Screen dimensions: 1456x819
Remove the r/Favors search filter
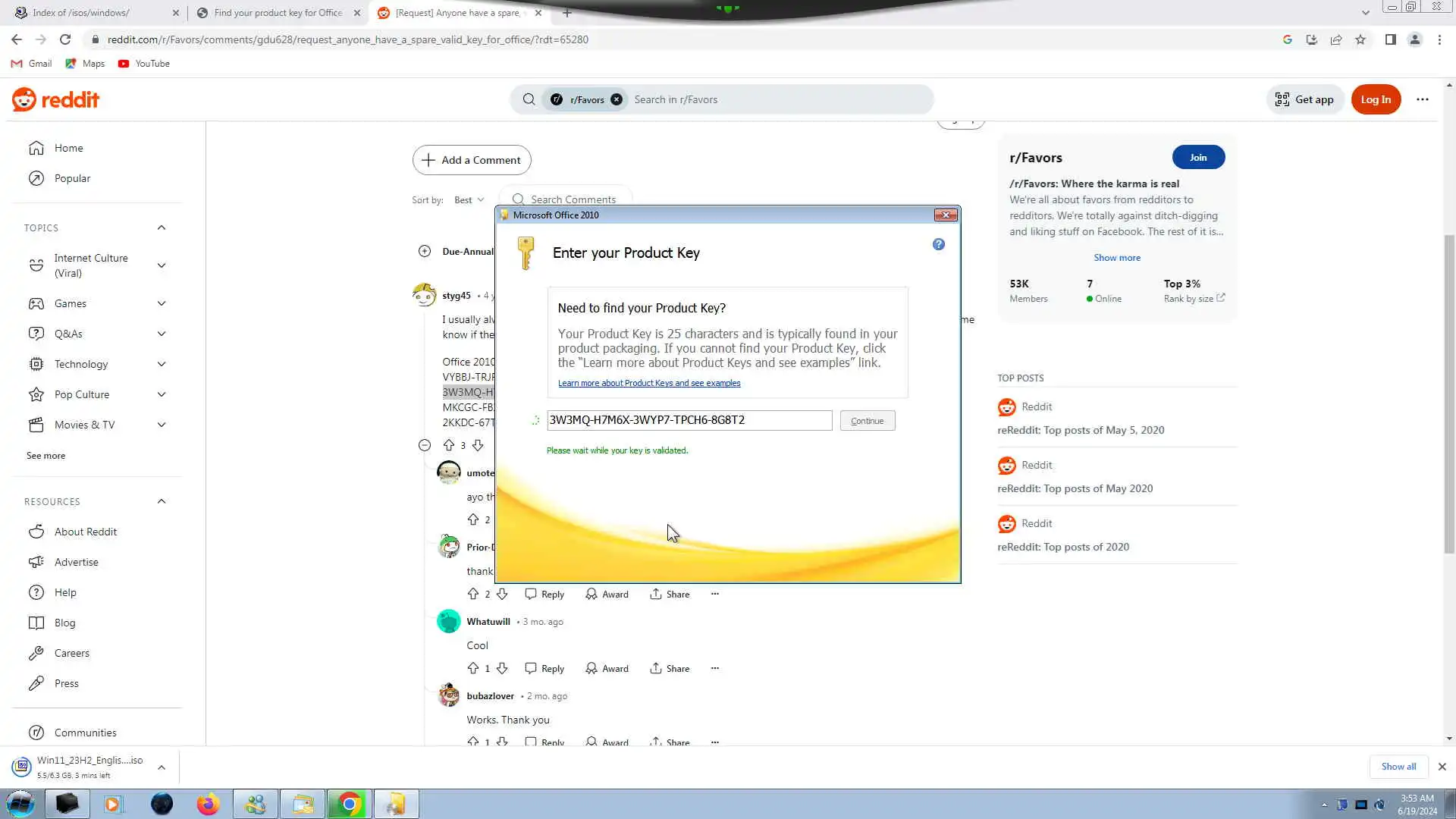pos(617,99)
